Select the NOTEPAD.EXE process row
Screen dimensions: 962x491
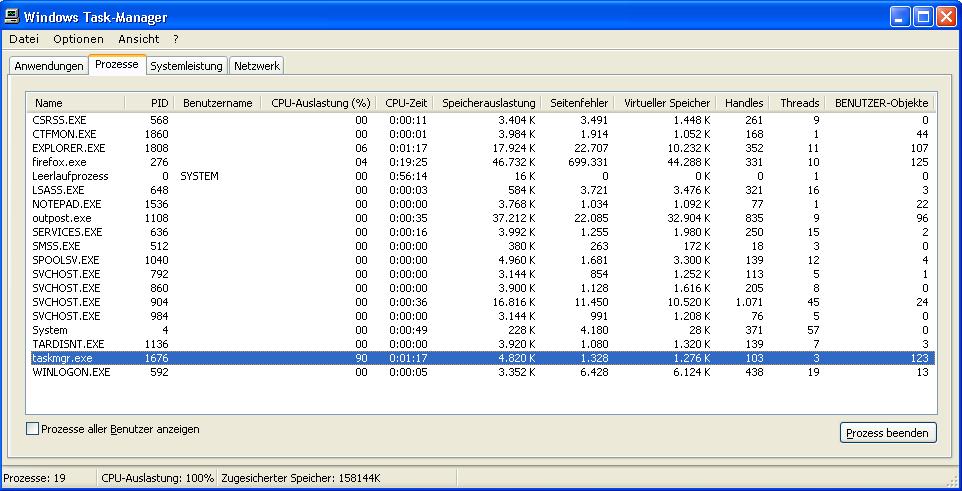click(482, 204)
